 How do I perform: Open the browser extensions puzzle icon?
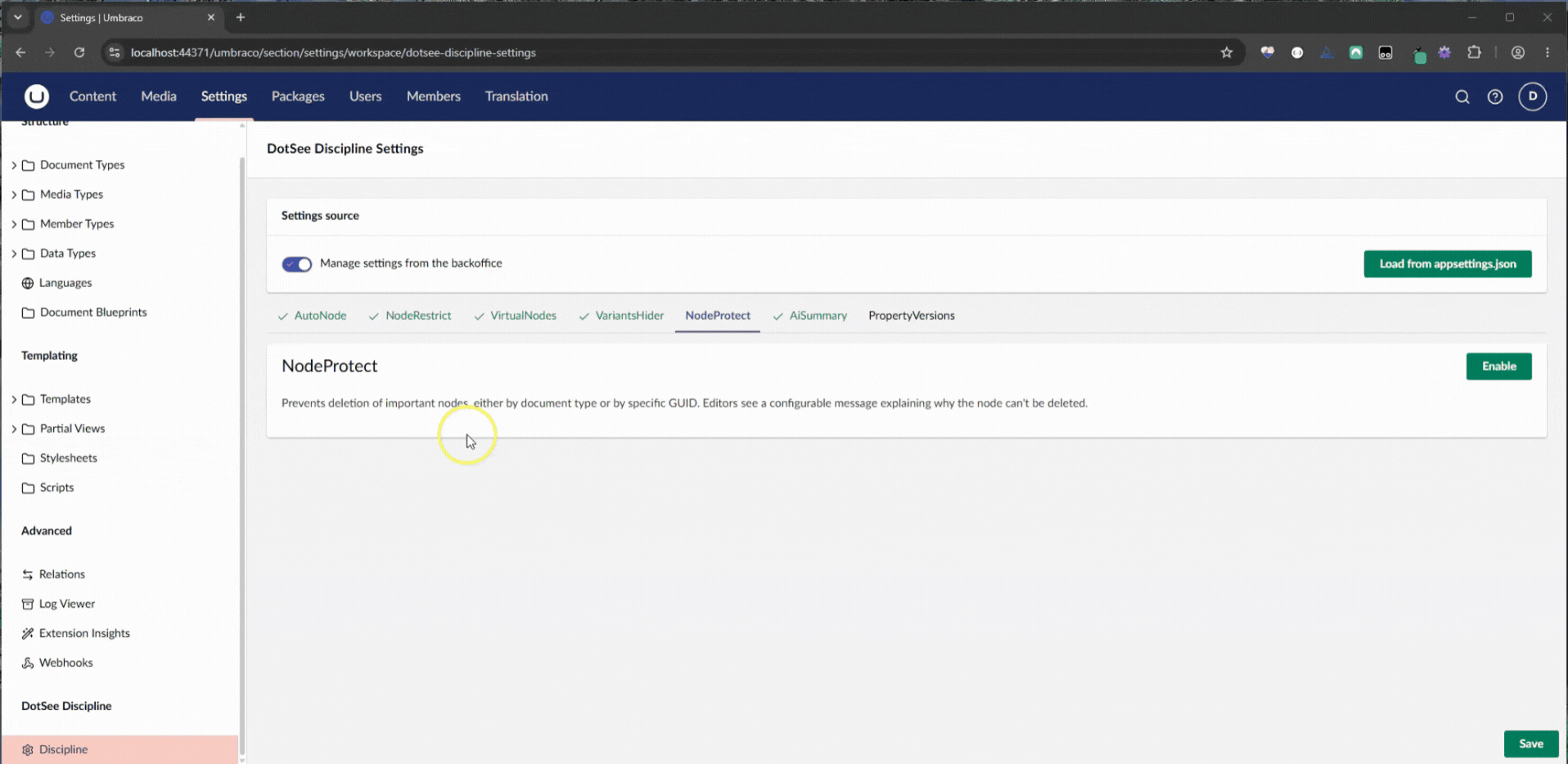click(x=1474, y=52)
